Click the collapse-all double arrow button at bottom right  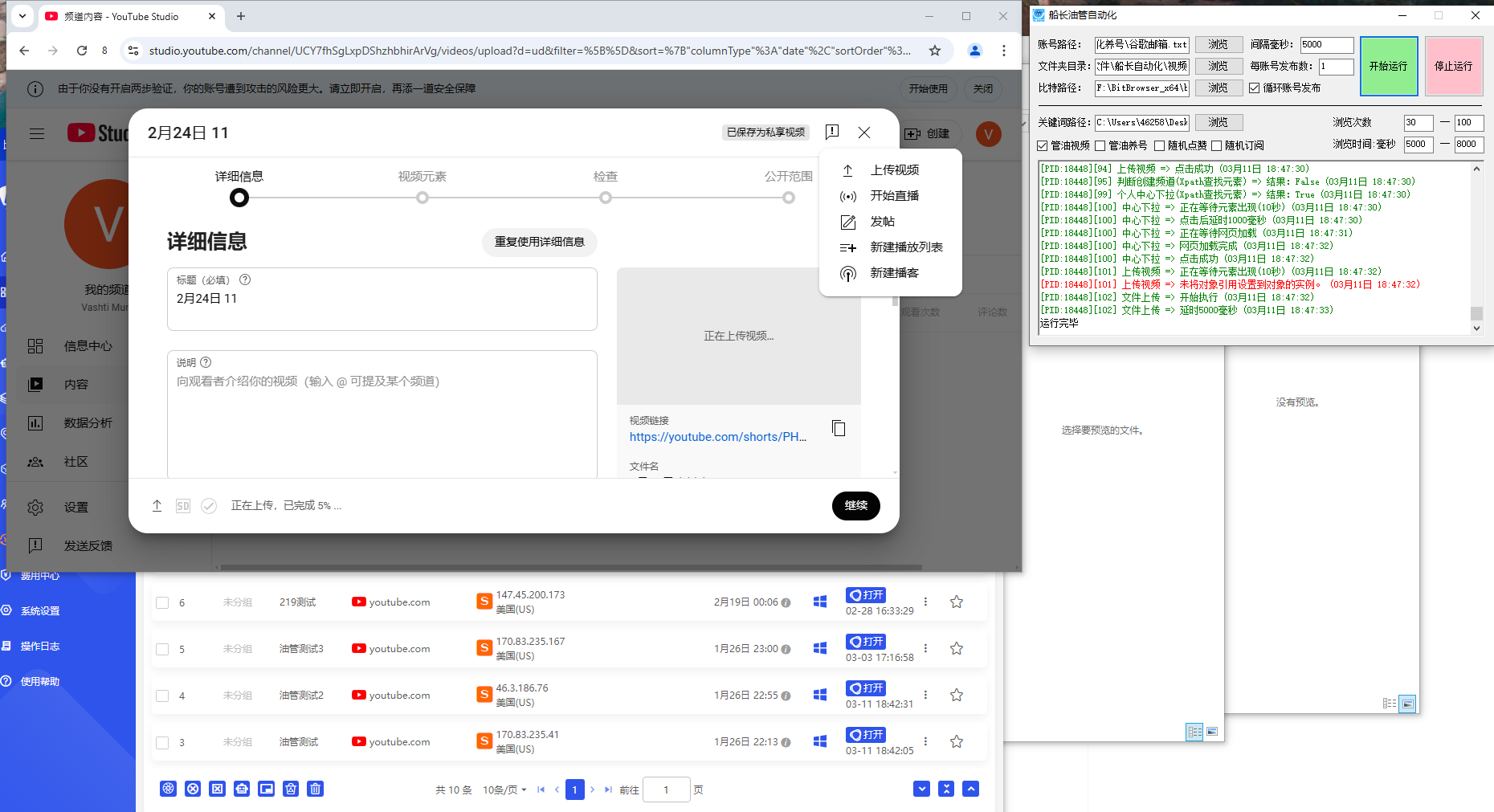[946, 789]
